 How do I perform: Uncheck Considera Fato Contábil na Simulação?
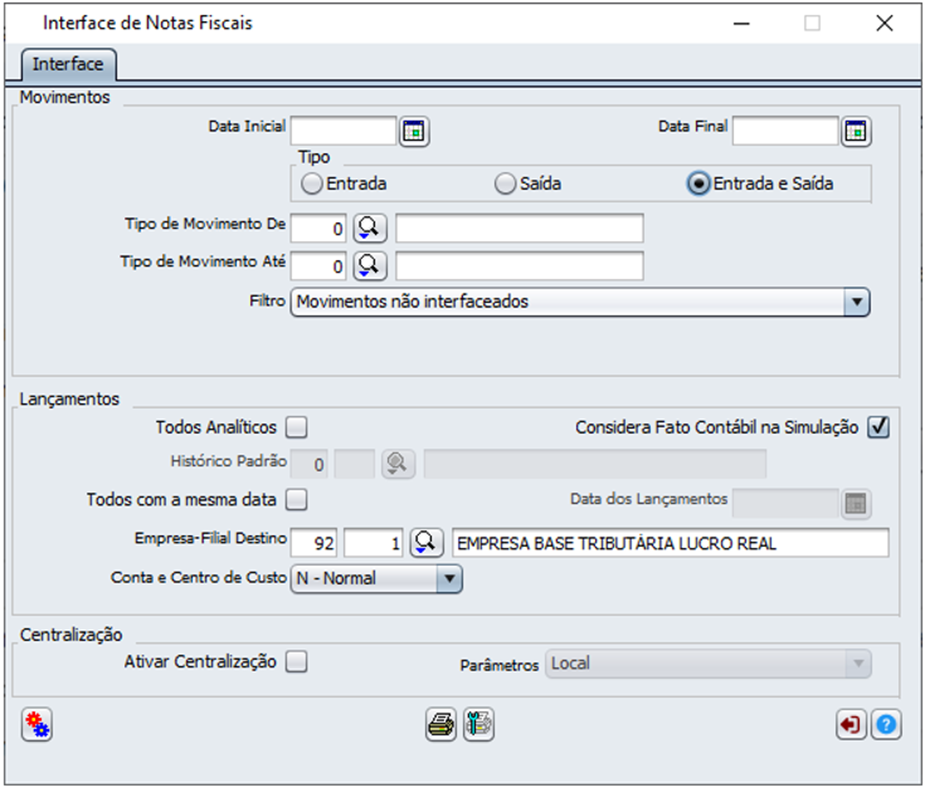(x=878, y=427)
